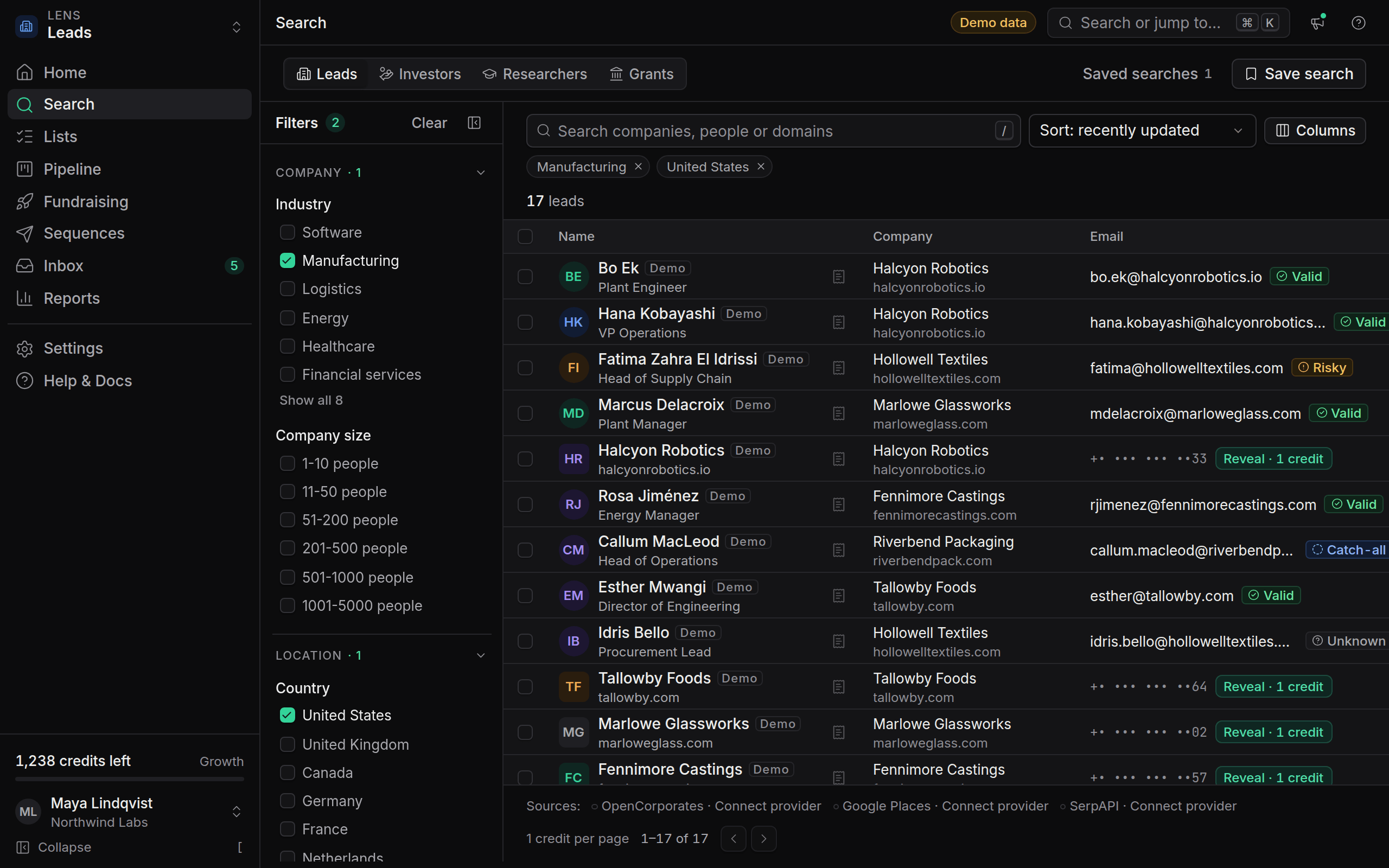The height and width of the screenshot is (868, 1389).
Task: Connect provider for SerpAPI
Action: coord(1183,806)
